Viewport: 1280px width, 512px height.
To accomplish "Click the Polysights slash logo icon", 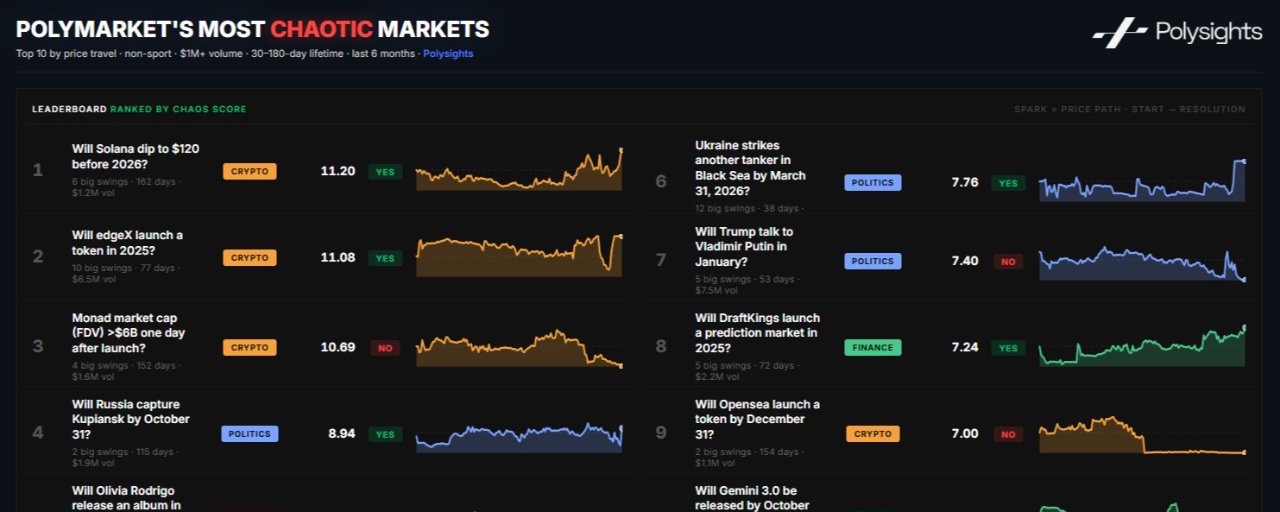I will point(1120,33).
